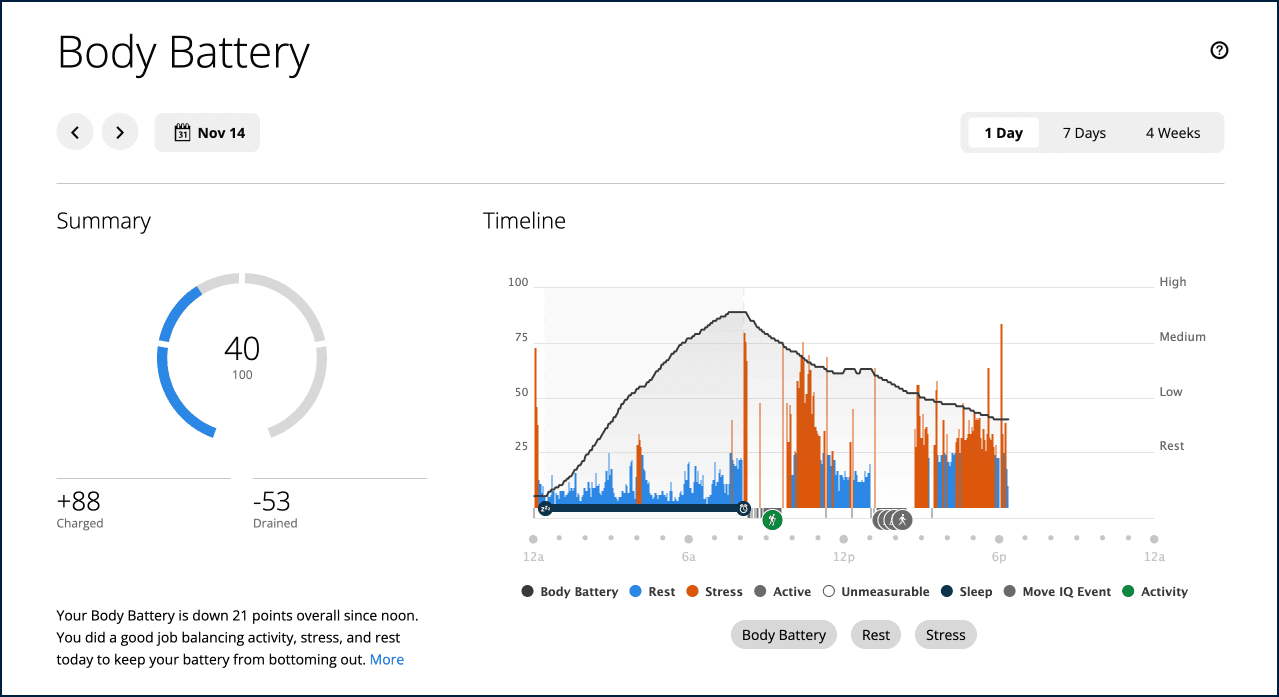Viewport: 1279px width, 697px height.
Task: Click the alarm clock wake icon
Action: click(x=743, y=509)
